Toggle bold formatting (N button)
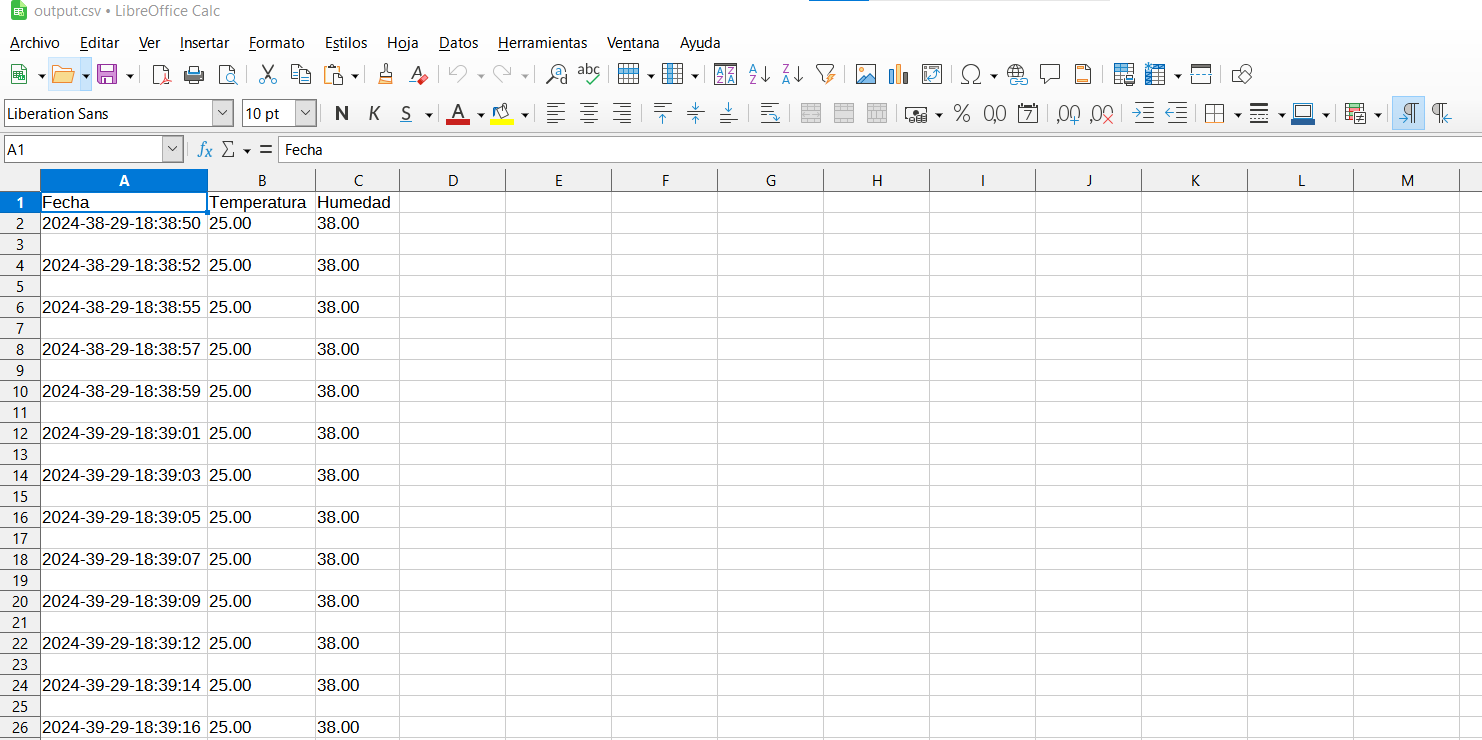Viewport: 1482px width, 740px height. [x=341, y=114]
